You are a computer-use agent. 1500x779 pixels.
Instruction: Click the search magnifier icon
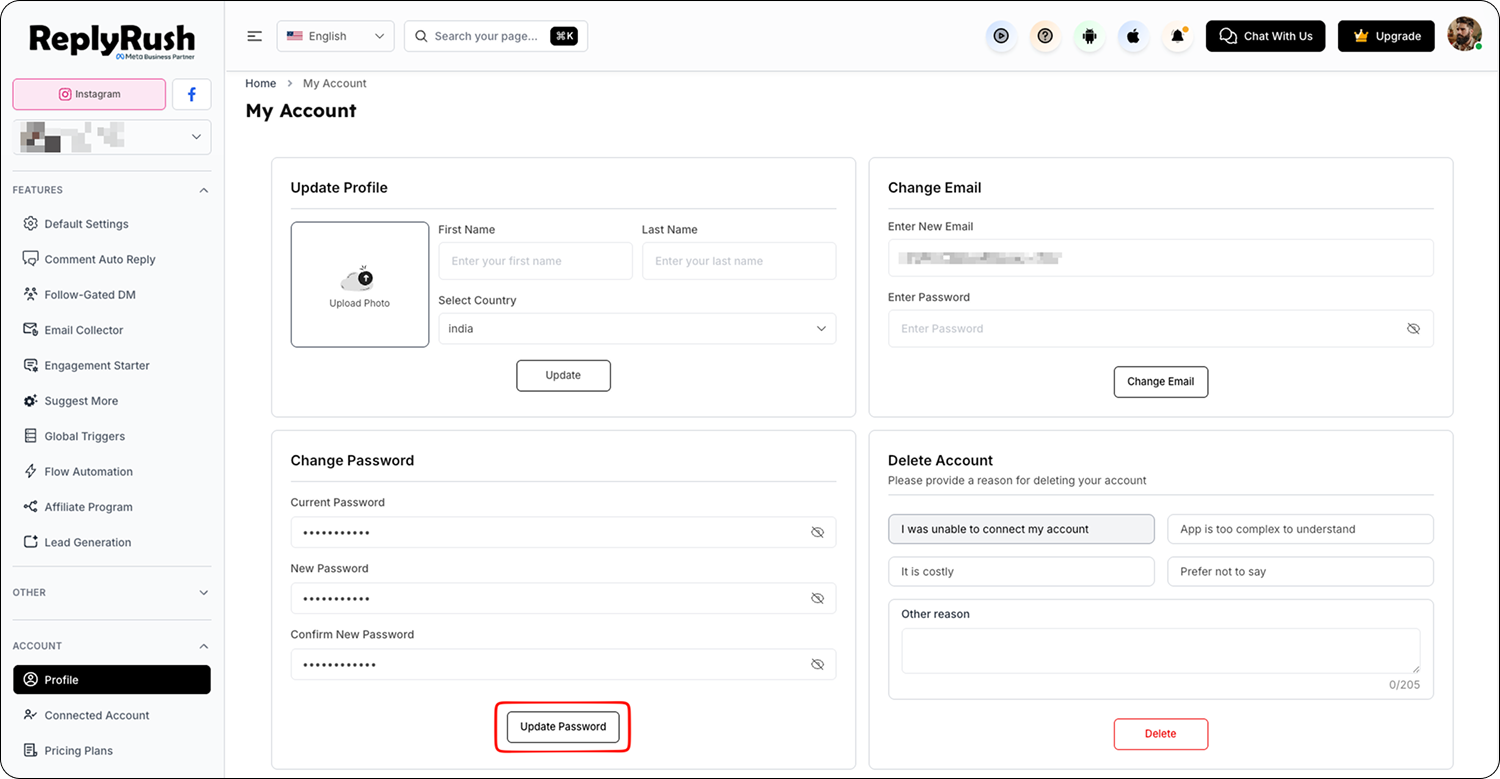[421, 36]
